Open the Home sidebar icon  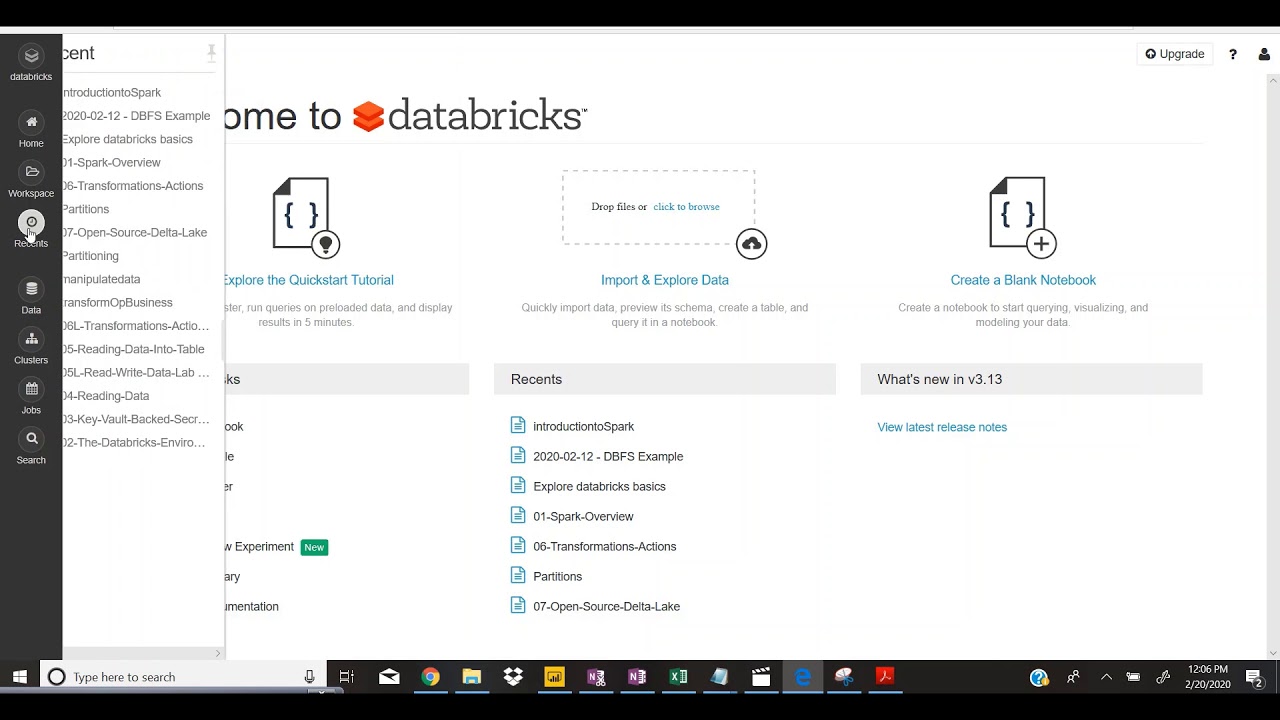[31, 122]
